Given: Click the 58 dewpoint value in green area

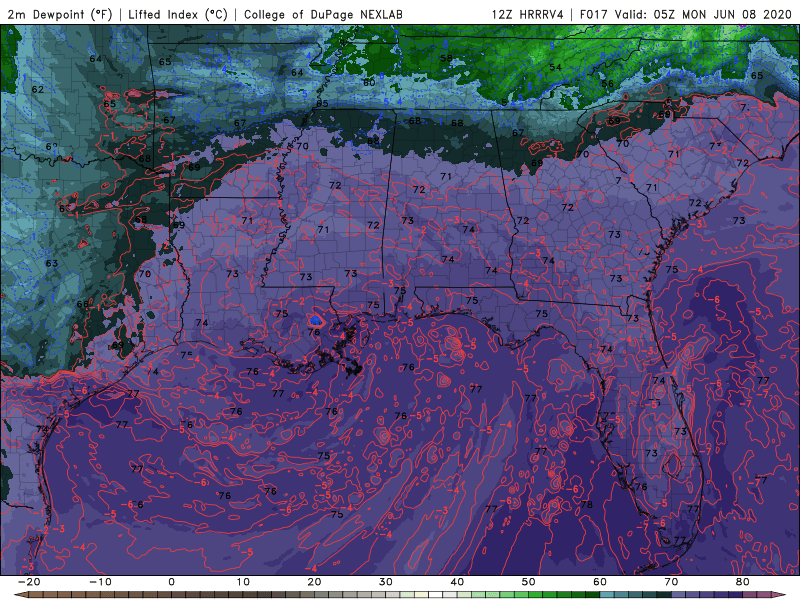Looking at the screenshot, I should coord(446,58).
